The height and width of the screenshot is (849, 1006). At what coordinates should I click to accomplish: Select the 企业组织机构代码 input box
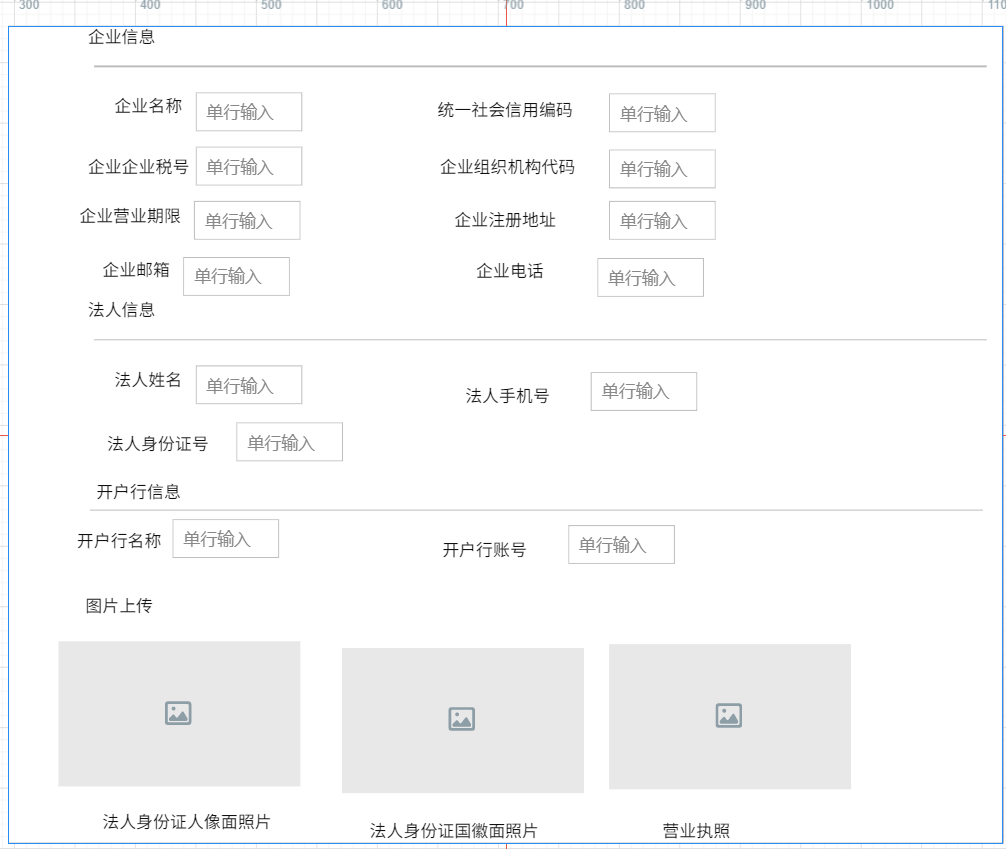(x=662, y=169)
